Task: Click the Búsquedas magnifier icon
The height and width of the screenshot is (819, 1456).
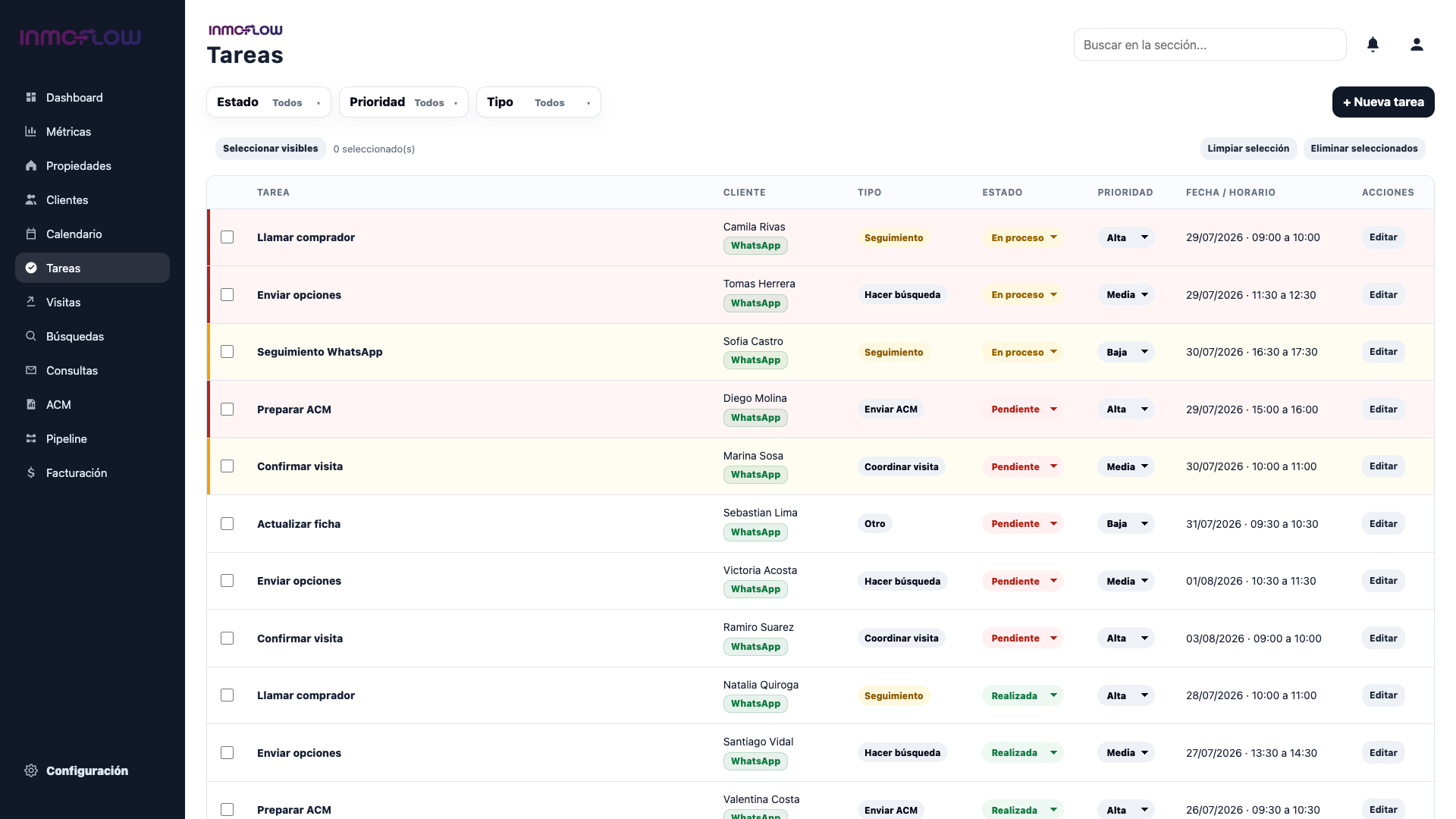Action: [x=31, y=336]
